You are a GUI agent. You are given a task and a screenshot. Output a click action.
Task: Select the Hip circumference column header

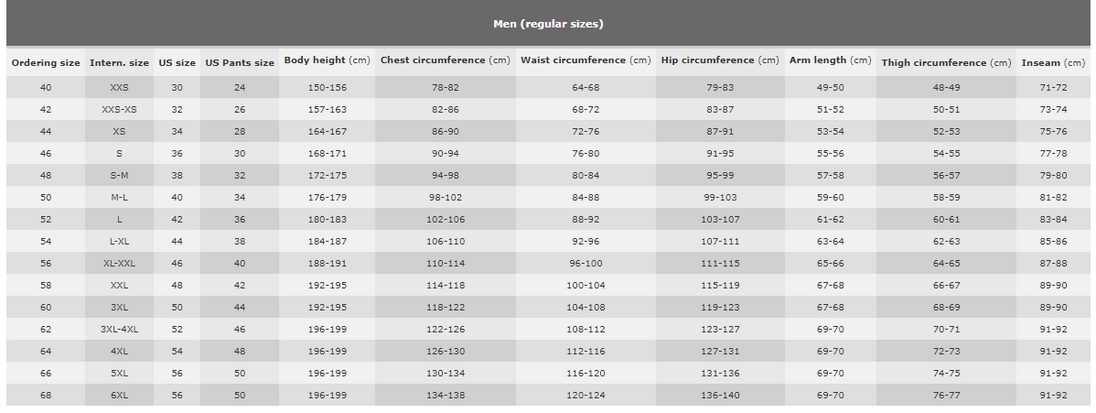[720, 61]
